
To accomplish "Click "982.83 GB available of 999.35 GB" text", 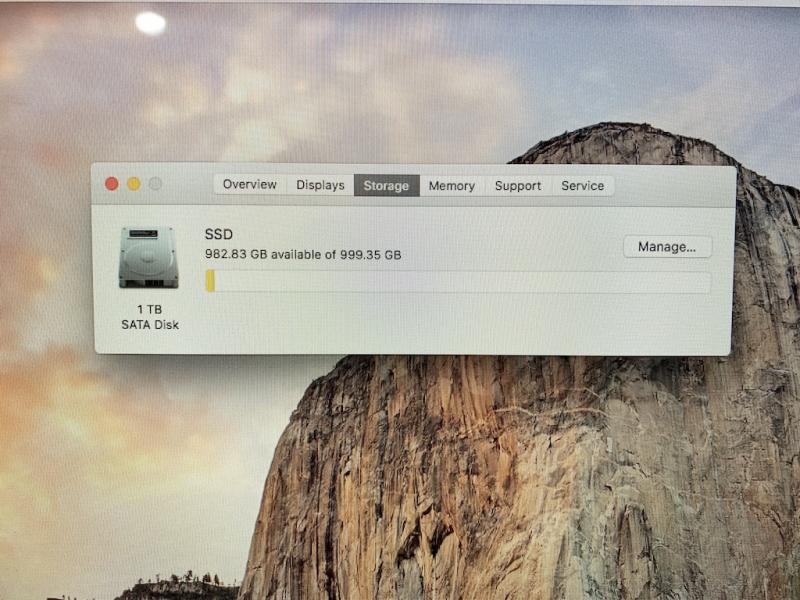I will [303, 254].
